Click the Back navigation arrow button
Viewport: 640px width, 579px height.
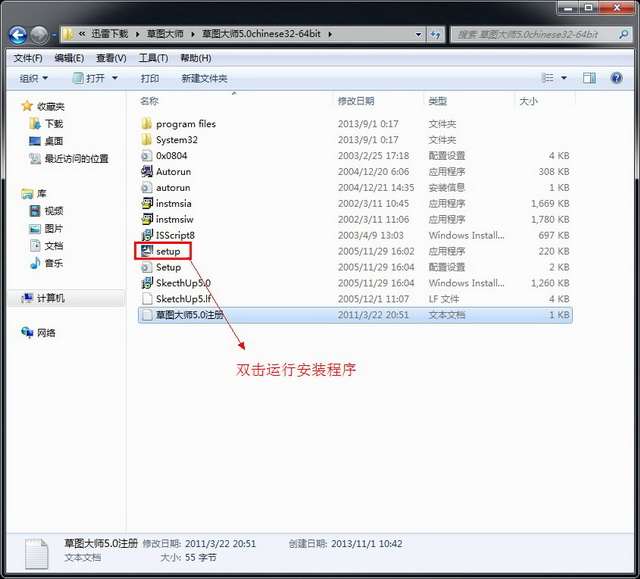tap(17, 35)
